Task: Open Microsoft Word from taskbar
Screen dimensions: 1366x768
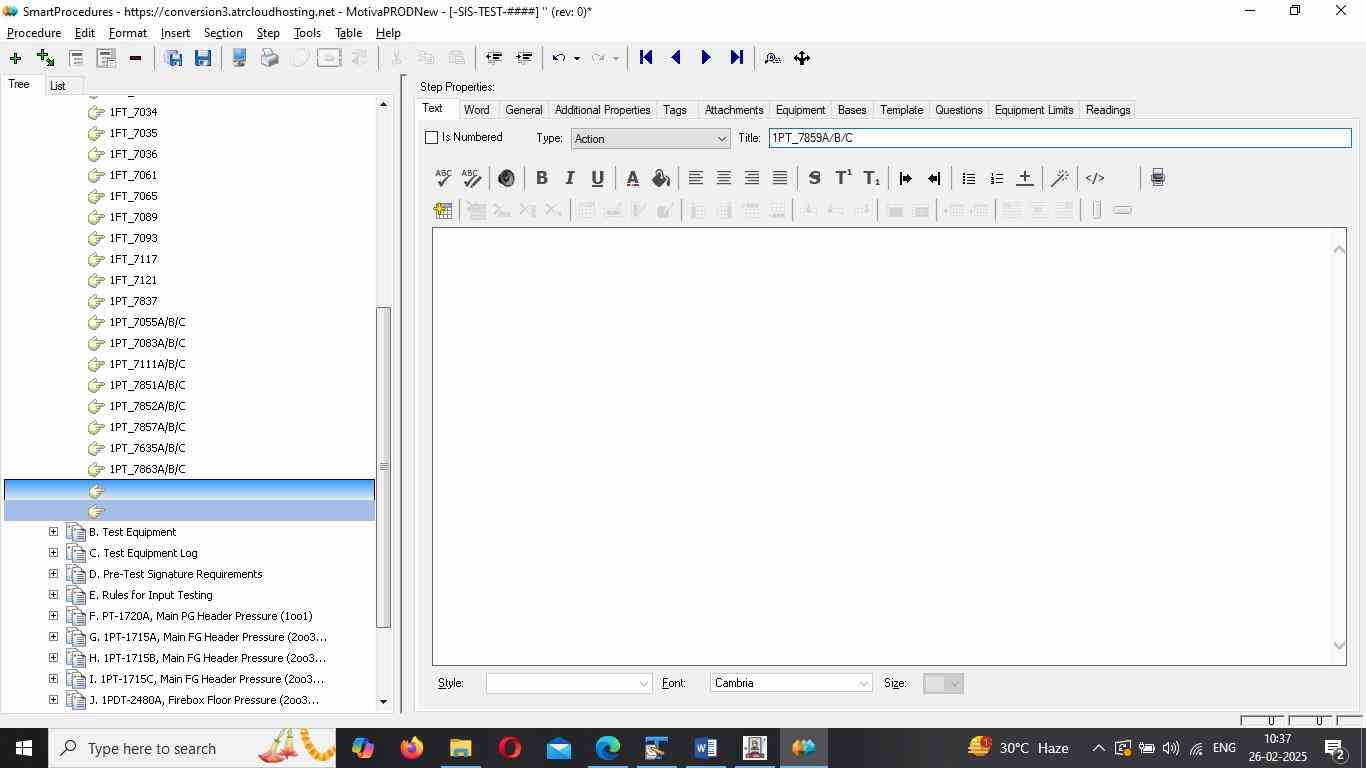Action: coord(705,748)
